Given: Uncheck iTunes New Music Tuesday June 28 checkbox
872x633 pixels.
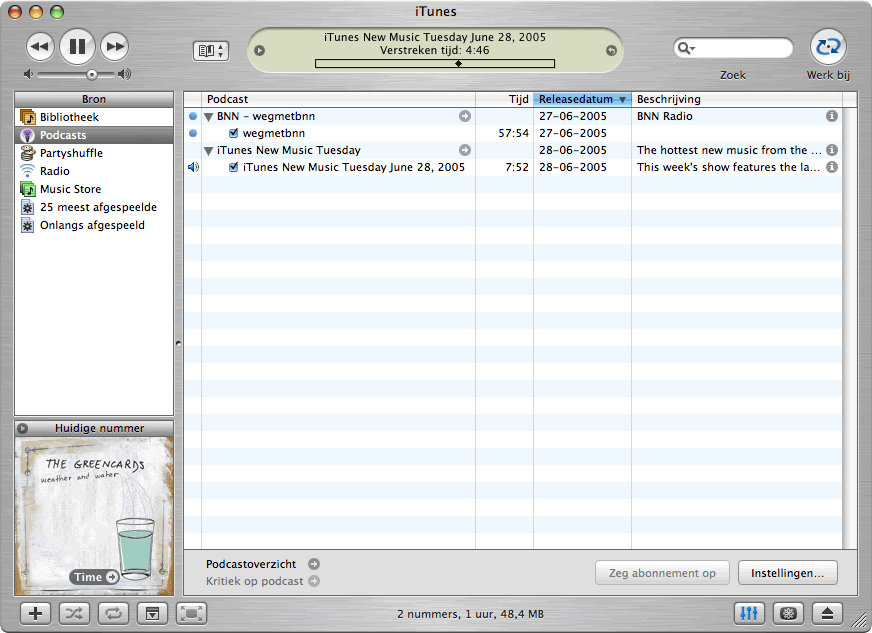Looking at the screenshot, I should click(x=234, y=167).
